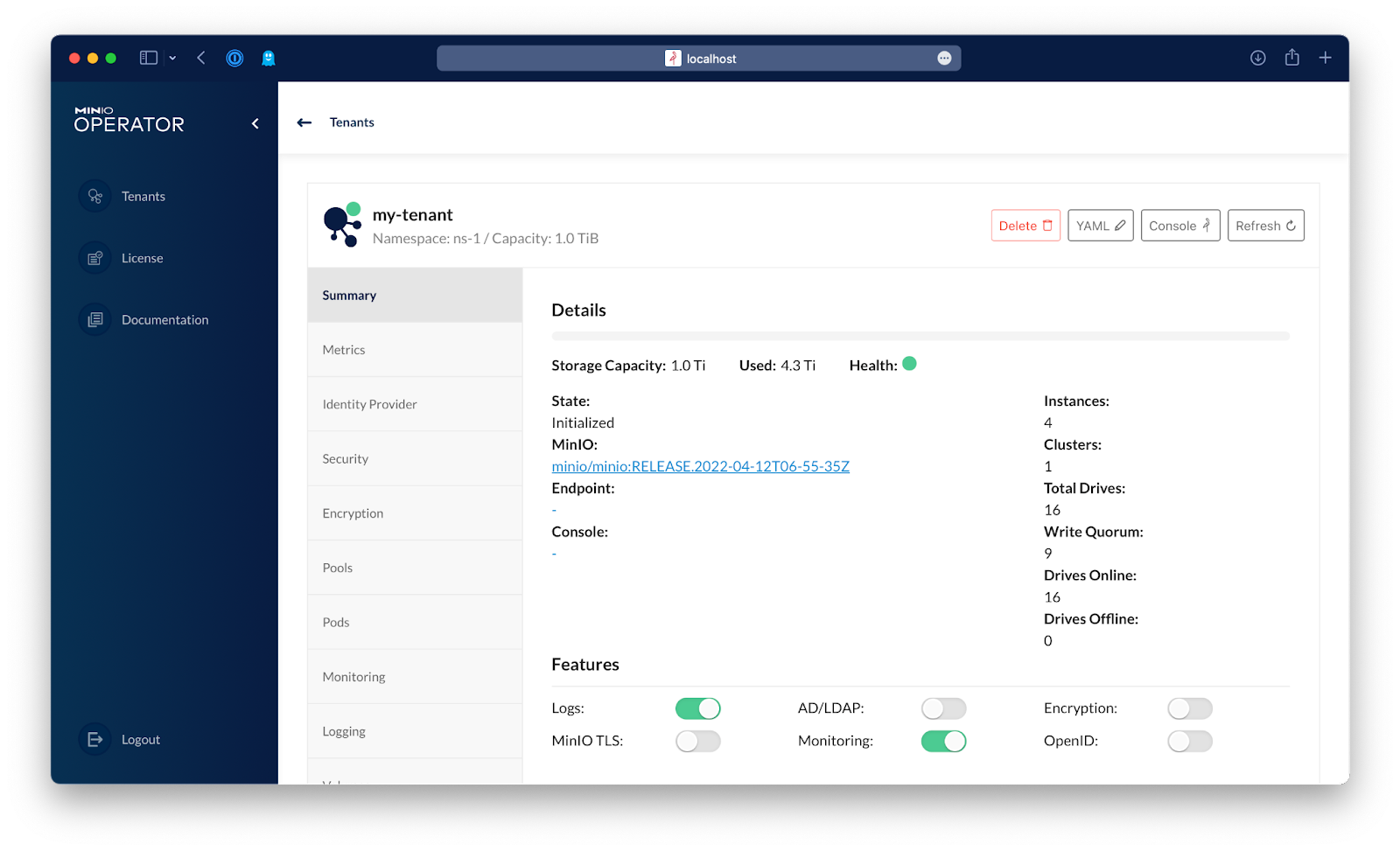Enable the MinIO TLS toggle

(697, 742)
